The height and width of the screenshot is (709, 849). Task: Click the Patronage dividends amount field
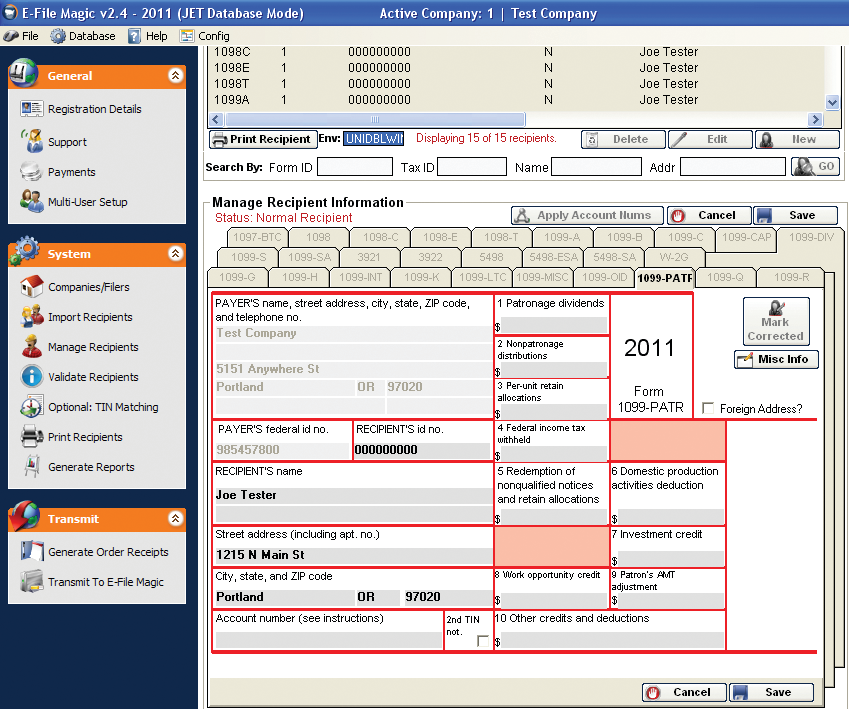click(554, 325)
